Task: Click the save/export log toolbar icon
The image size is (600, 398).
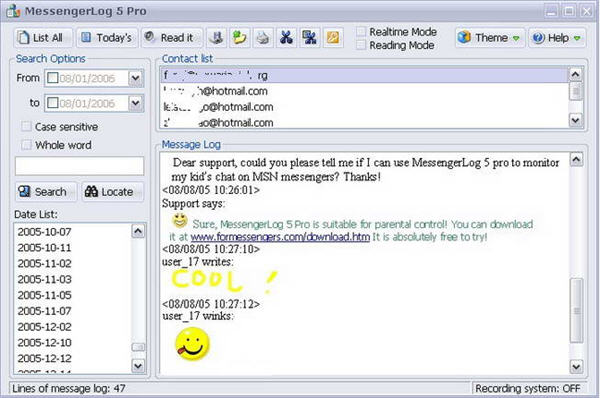Action: tap(217, 38)
